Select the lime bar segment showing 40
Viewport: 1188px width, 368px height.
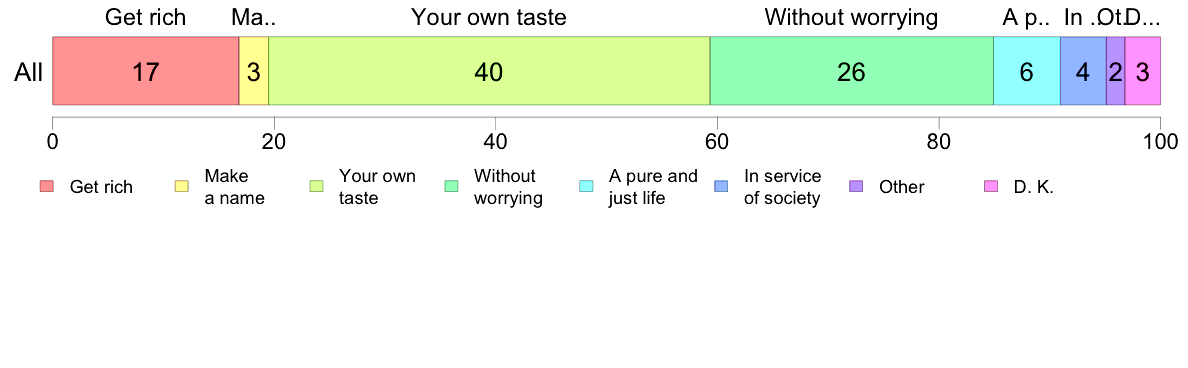[x=489, y=70]
